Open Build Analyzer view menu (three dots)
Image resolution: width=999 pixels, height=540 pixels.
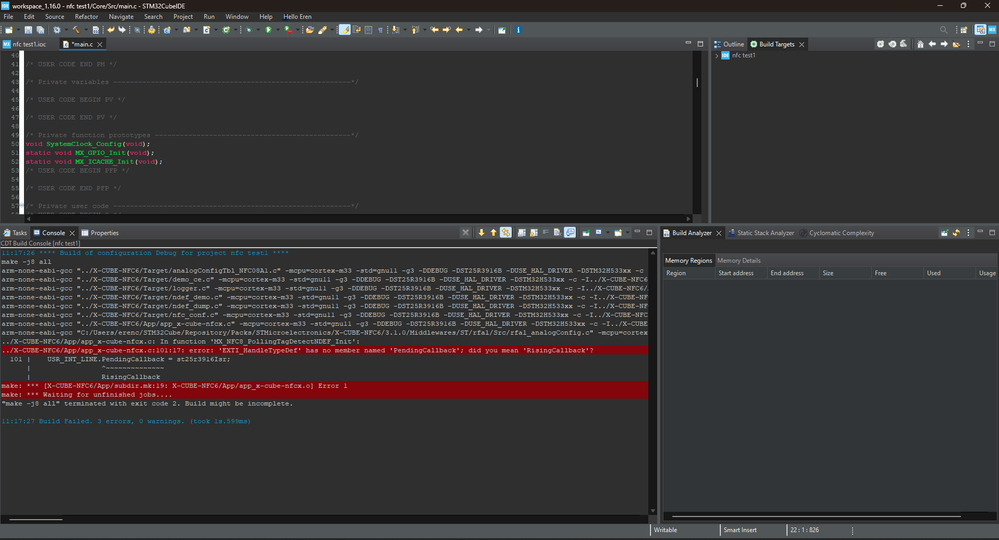[x=968, y=232]
